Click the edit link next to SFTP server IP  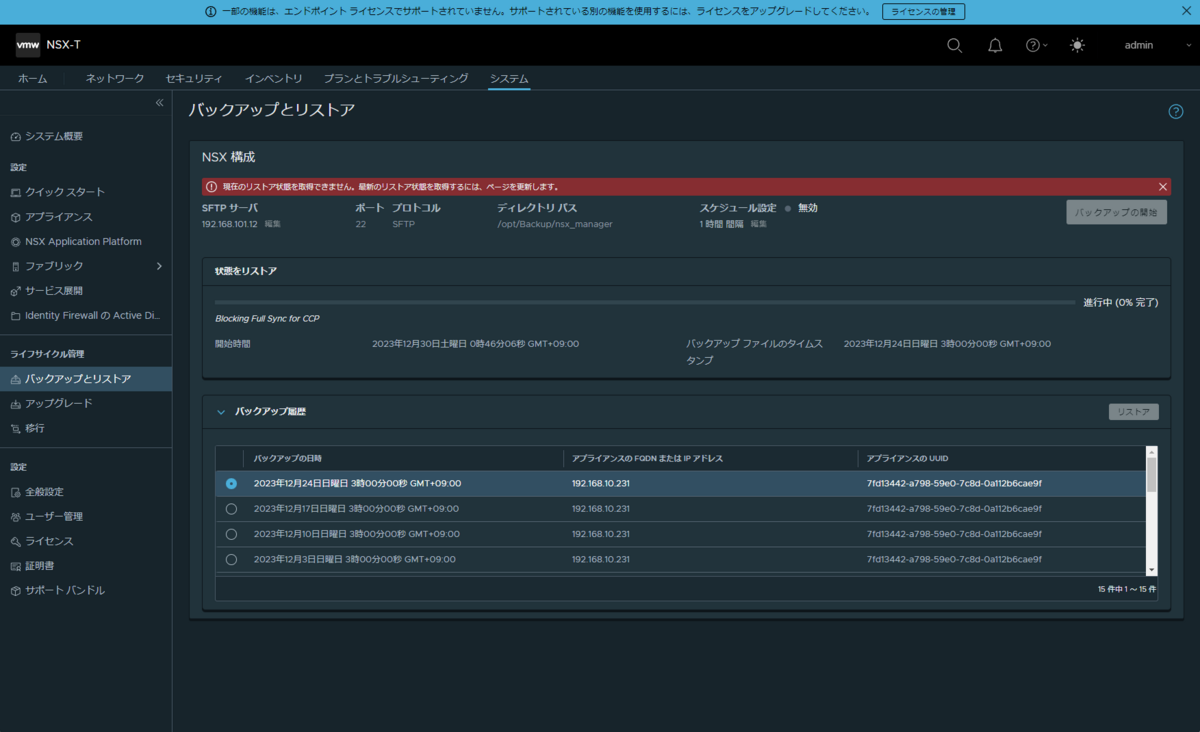272,224
